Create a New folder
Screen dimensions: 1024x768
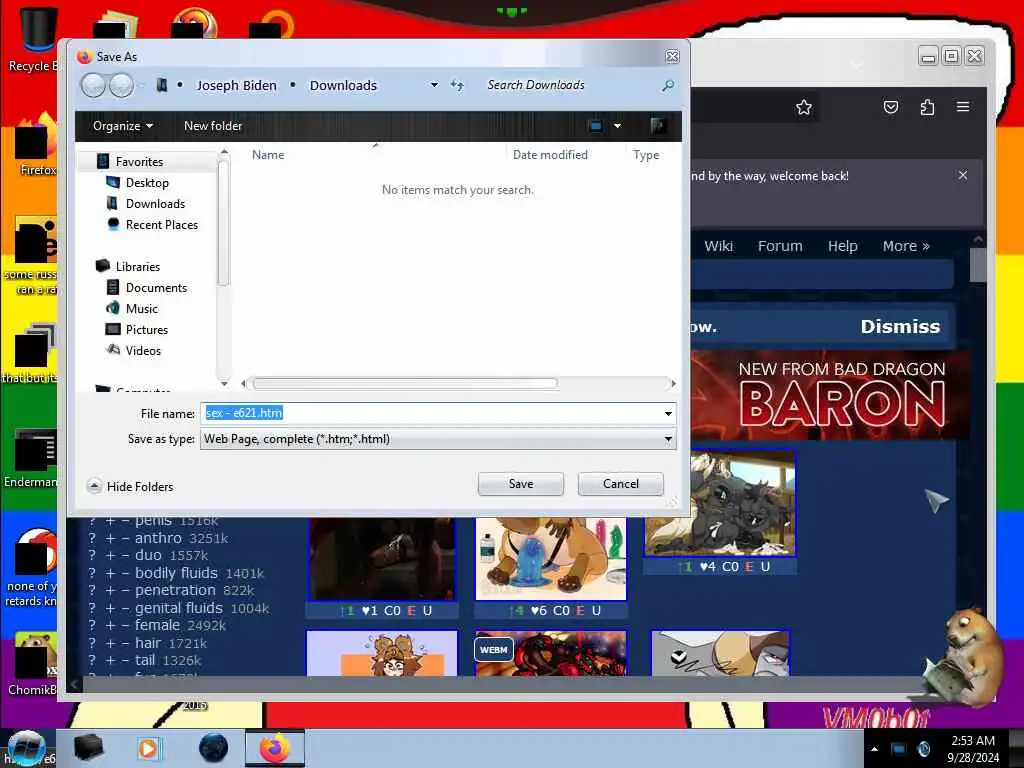pyautogui.click(x=213, y=126)
